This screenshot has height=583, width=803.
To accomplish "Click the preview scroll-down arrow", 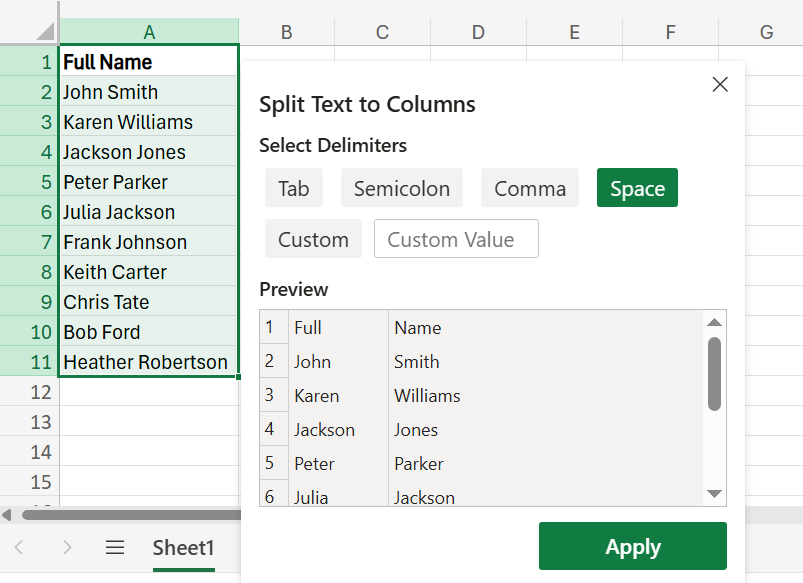I will [x=715, y=492].
